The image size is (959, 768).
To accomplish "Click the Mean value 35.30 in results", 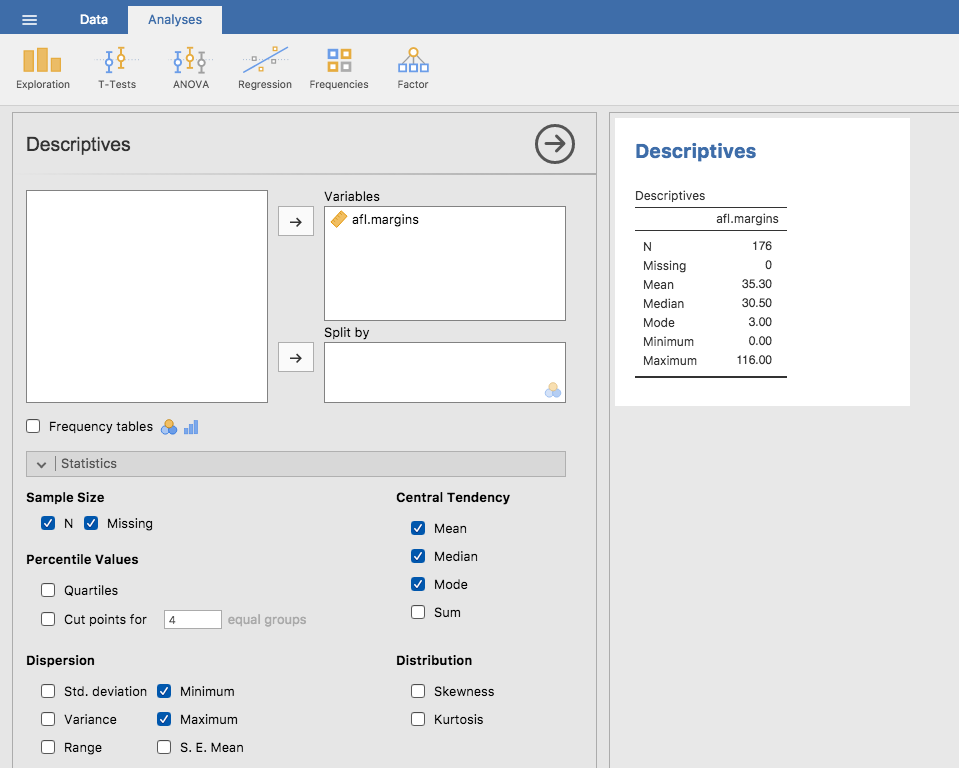I will point(757,284).
